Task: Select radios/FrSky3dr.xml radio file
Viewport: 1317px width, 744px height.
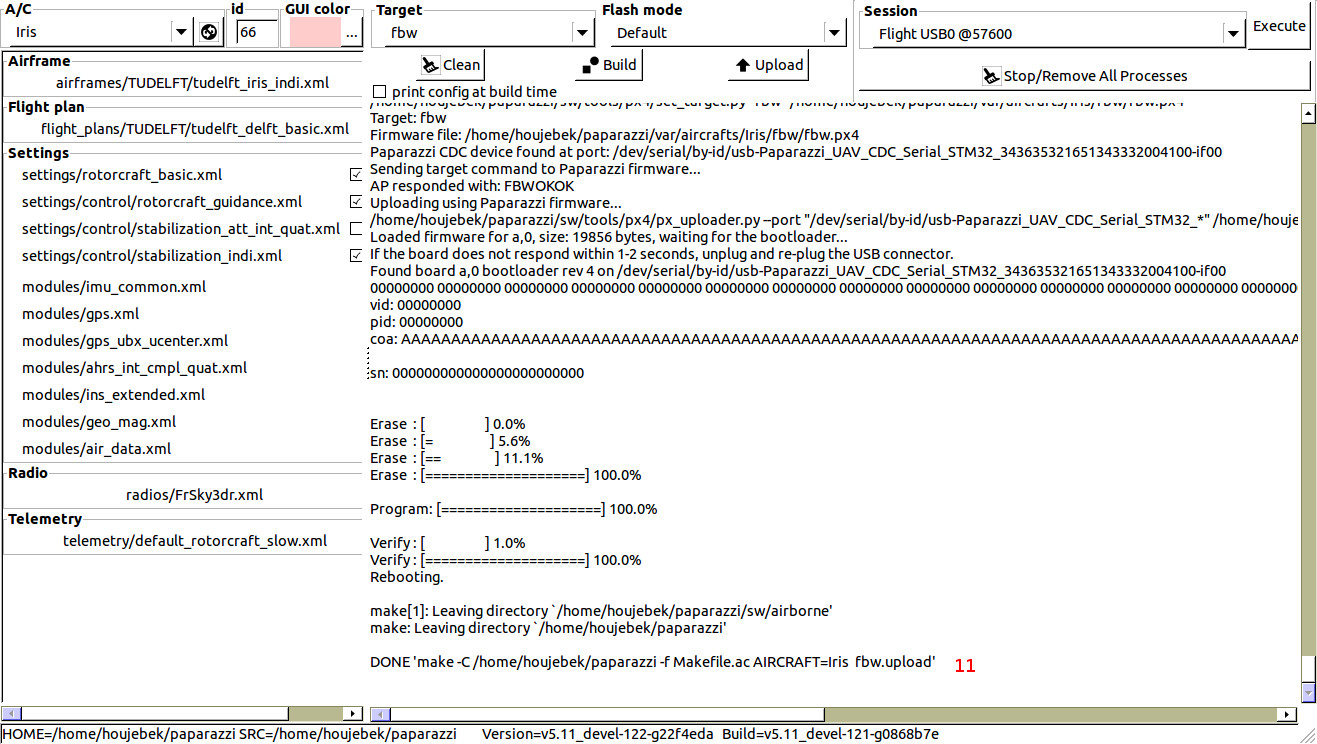Action: (194, 495)
